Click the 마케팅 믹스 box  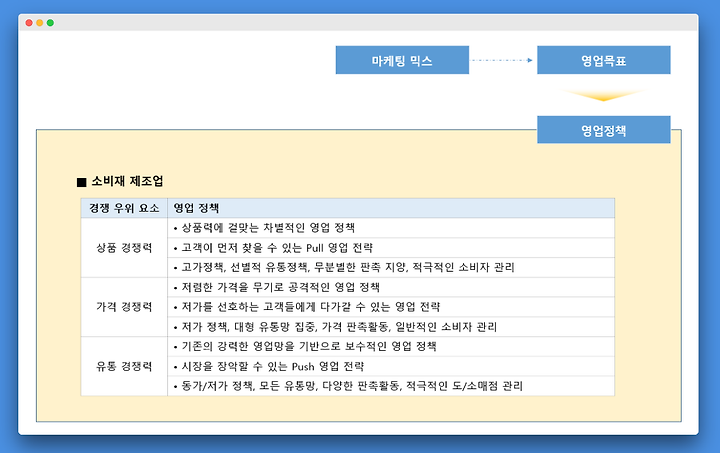(x=402, y=60)
